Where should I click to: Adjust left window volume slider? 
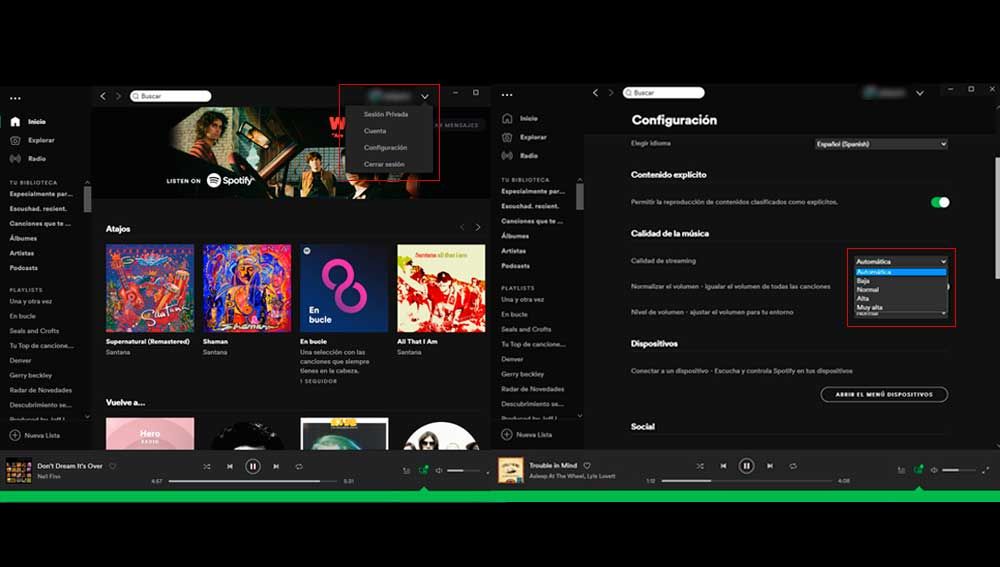click(464, 471)
